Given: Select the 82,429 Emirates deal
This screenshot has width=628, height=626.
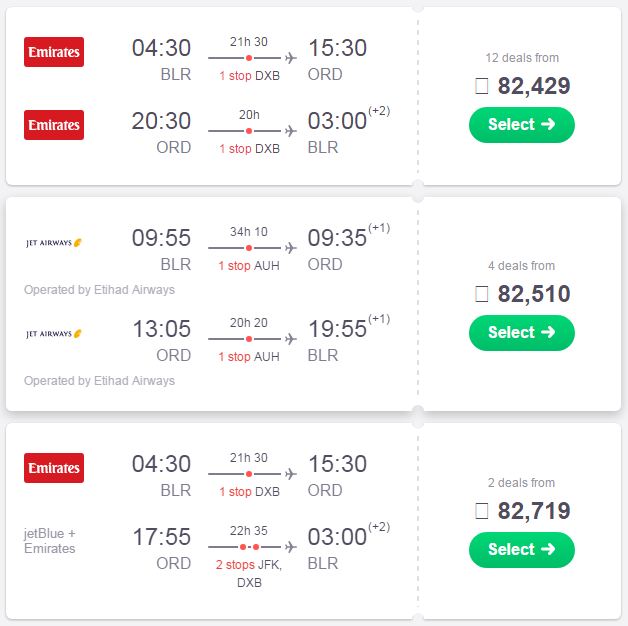Looking at the screenshot, I should coord(521,125).
